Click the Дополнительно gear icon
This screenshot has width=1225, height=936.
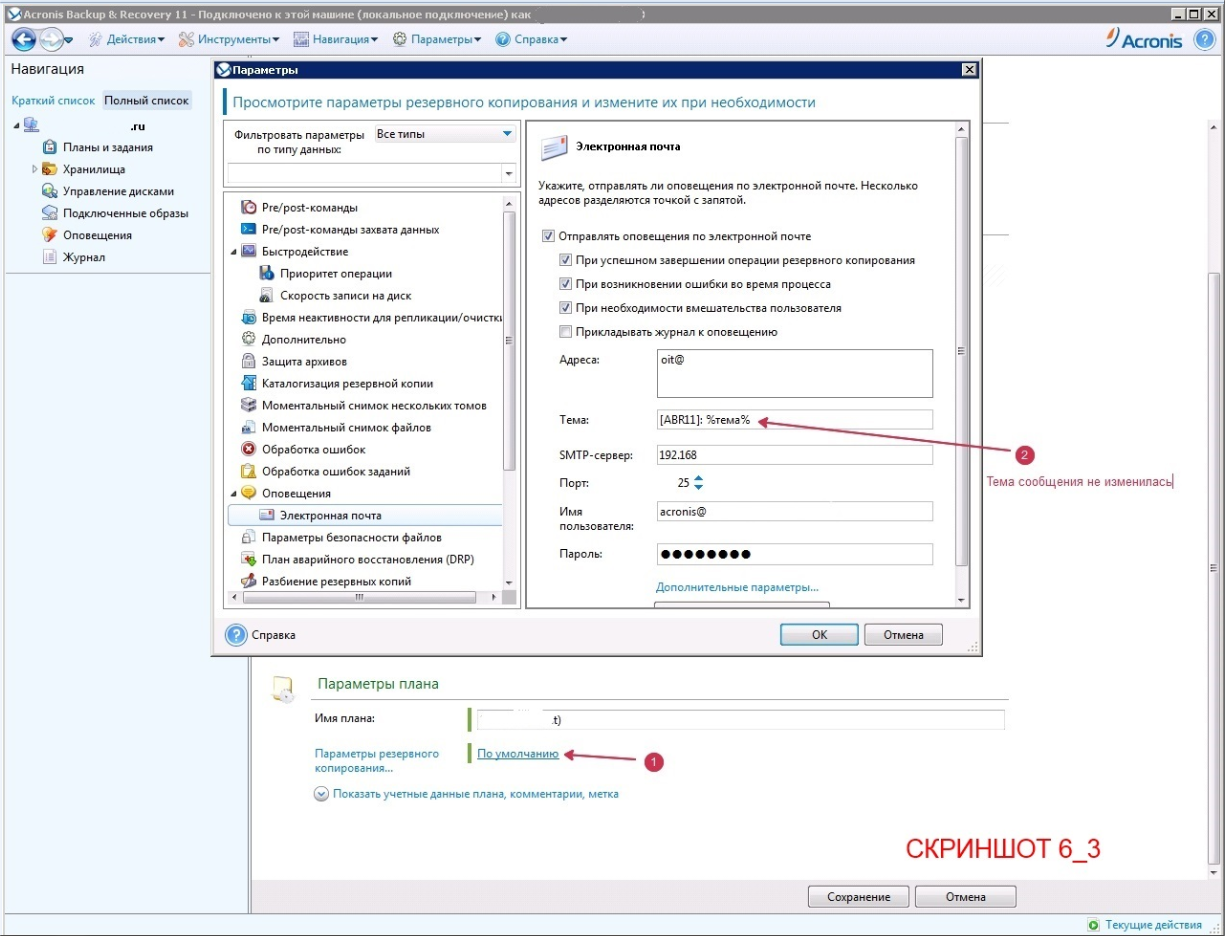coord(250,340)
